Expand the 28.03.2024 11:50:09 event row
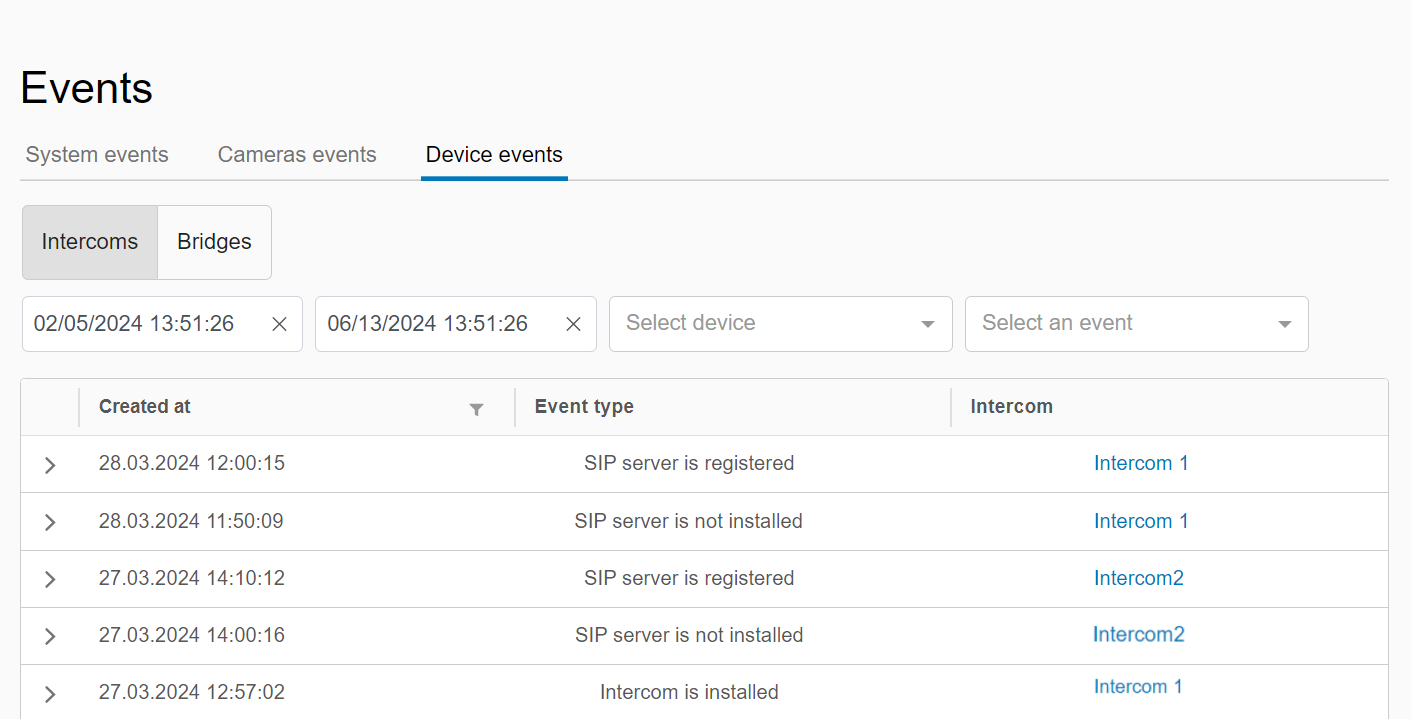This screenshot has height=719, width=1411. pyautogui.click(x=50, y=522)
